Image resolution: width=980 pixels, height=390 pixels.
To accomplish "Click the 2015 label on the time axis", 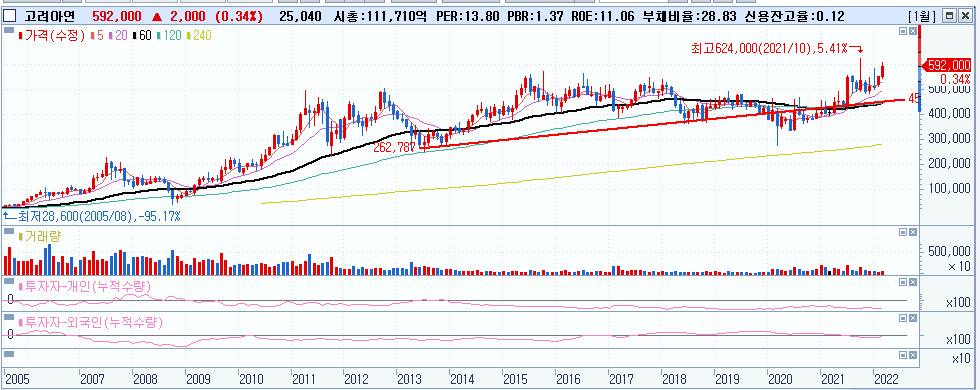I will [x=516, y=379].
